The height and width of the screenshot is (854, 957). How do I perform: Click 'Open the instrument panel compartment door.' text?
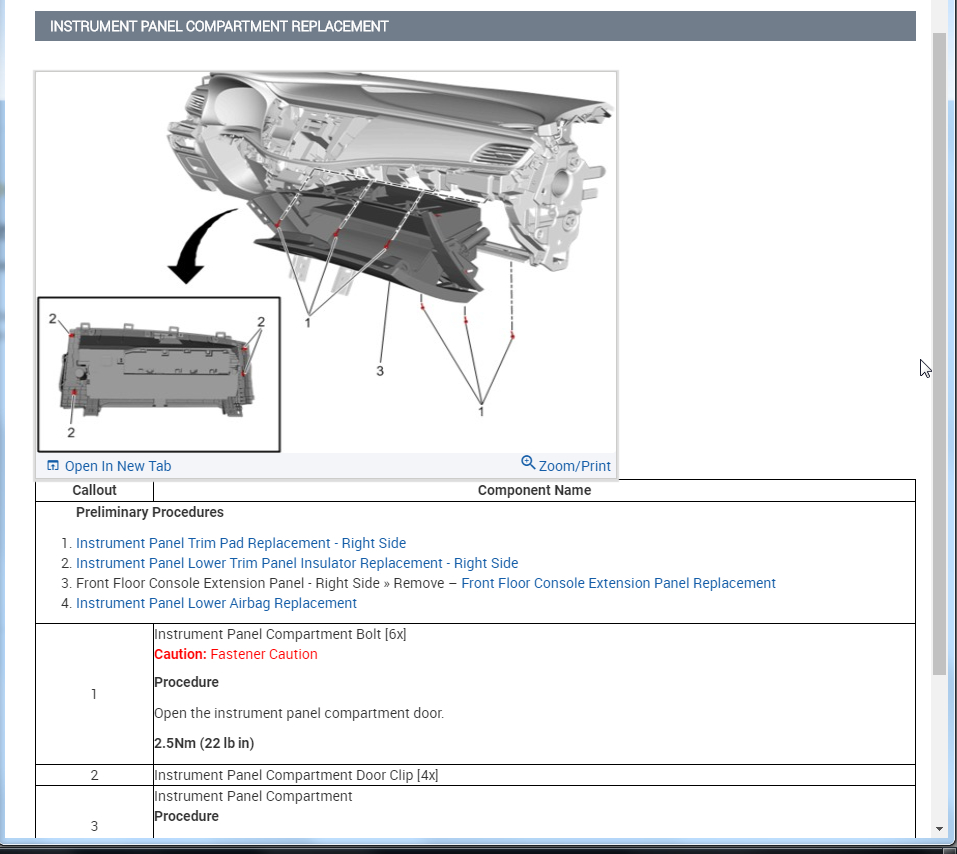[299, 714]
